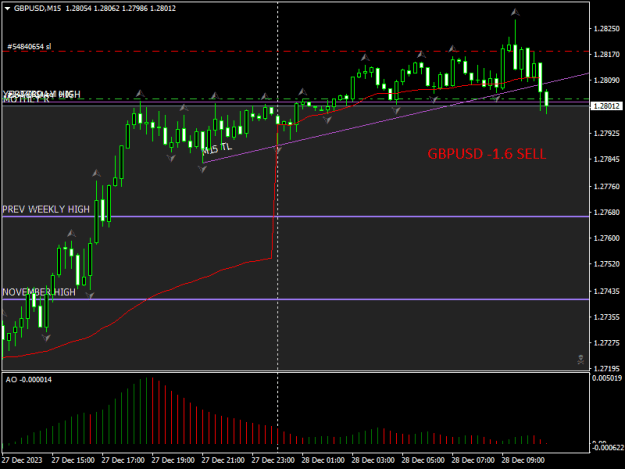This screenshot has height=469, width=625.
Task: Open the chart menu triangle beside GBPUSD,M15
Action: tap(7, 8)
